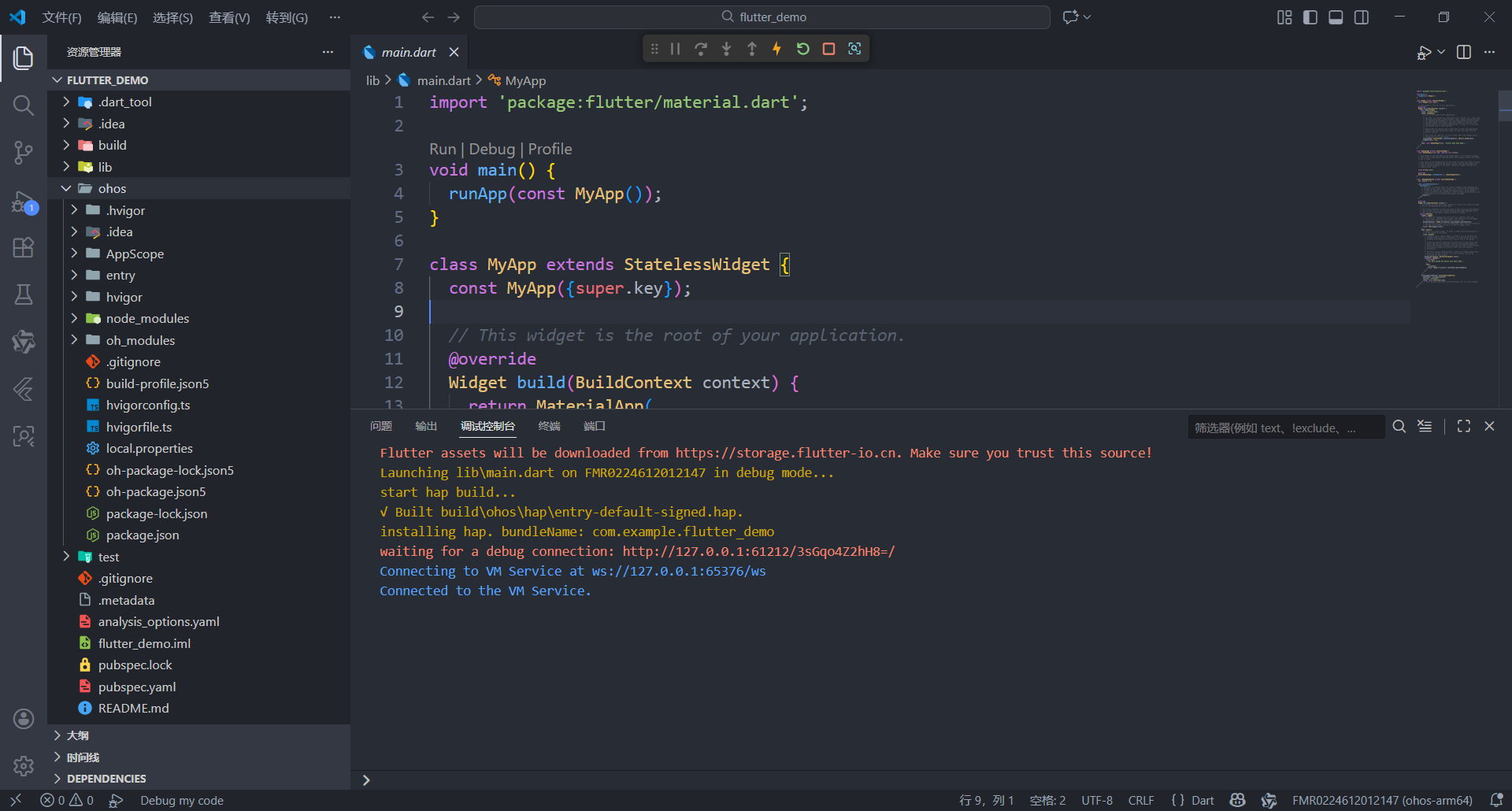1512x811 pixels.
Task: Expand the DEPENDENCIES section
Action: click(198, 779)
